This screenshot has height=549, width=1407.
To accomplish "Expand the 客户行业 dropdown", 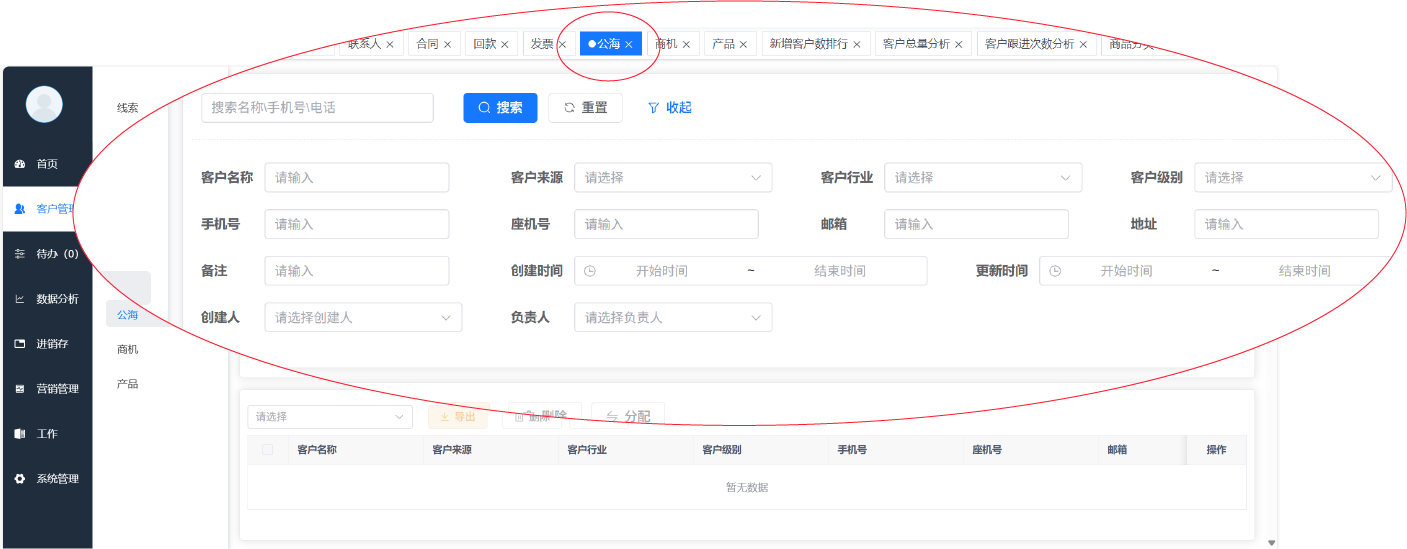I will [982, 178].
